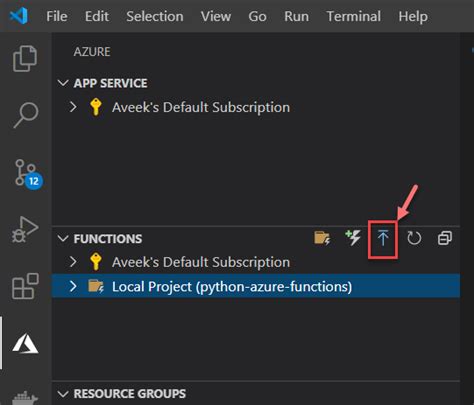The width and height of the screenshot is (474, 405).
Task: Open Source Control with 12 changes
Action: pyautogui.click(x=28, y=174)
